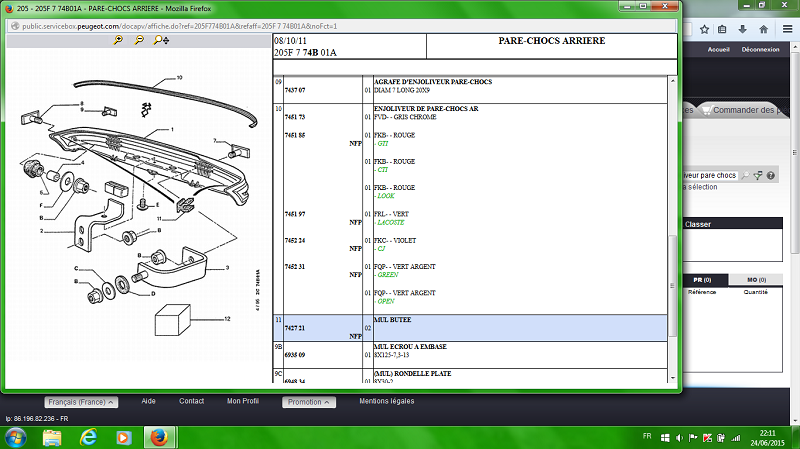
Task: Switch to the PR (0) tab
Action: 702,280
